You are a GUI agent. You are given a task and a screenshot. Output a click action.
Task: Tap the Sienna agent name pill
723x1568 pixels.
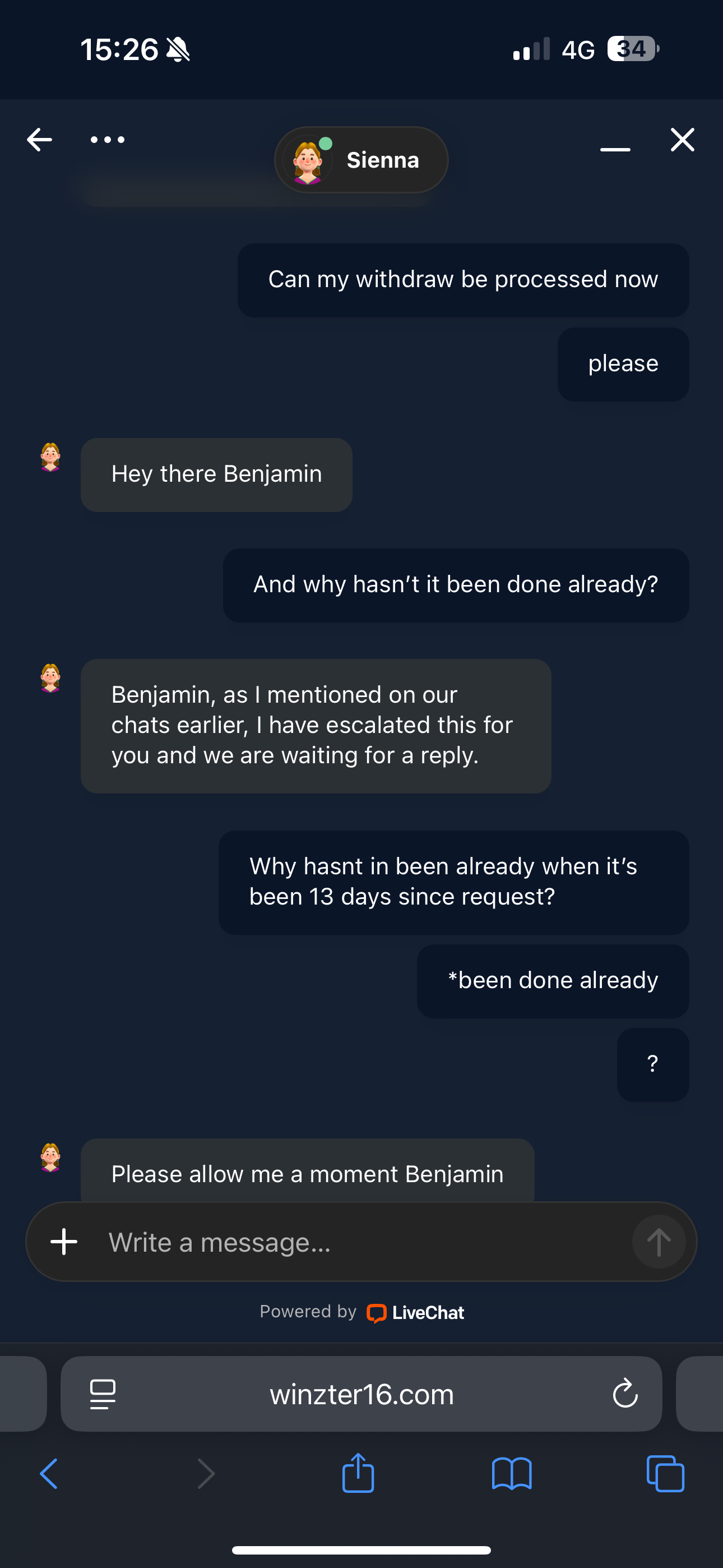pos(361,160)
